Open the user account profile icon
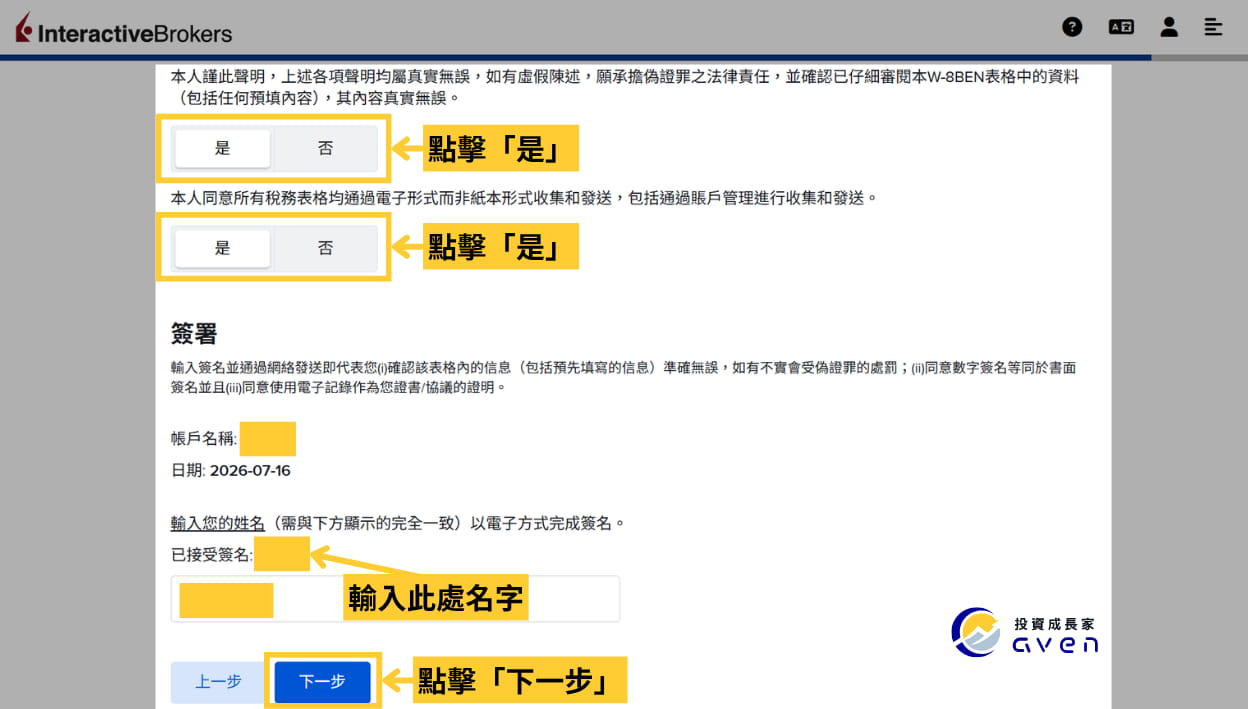The width and height of the screenshot is (1250, 709). (1169, 27)
